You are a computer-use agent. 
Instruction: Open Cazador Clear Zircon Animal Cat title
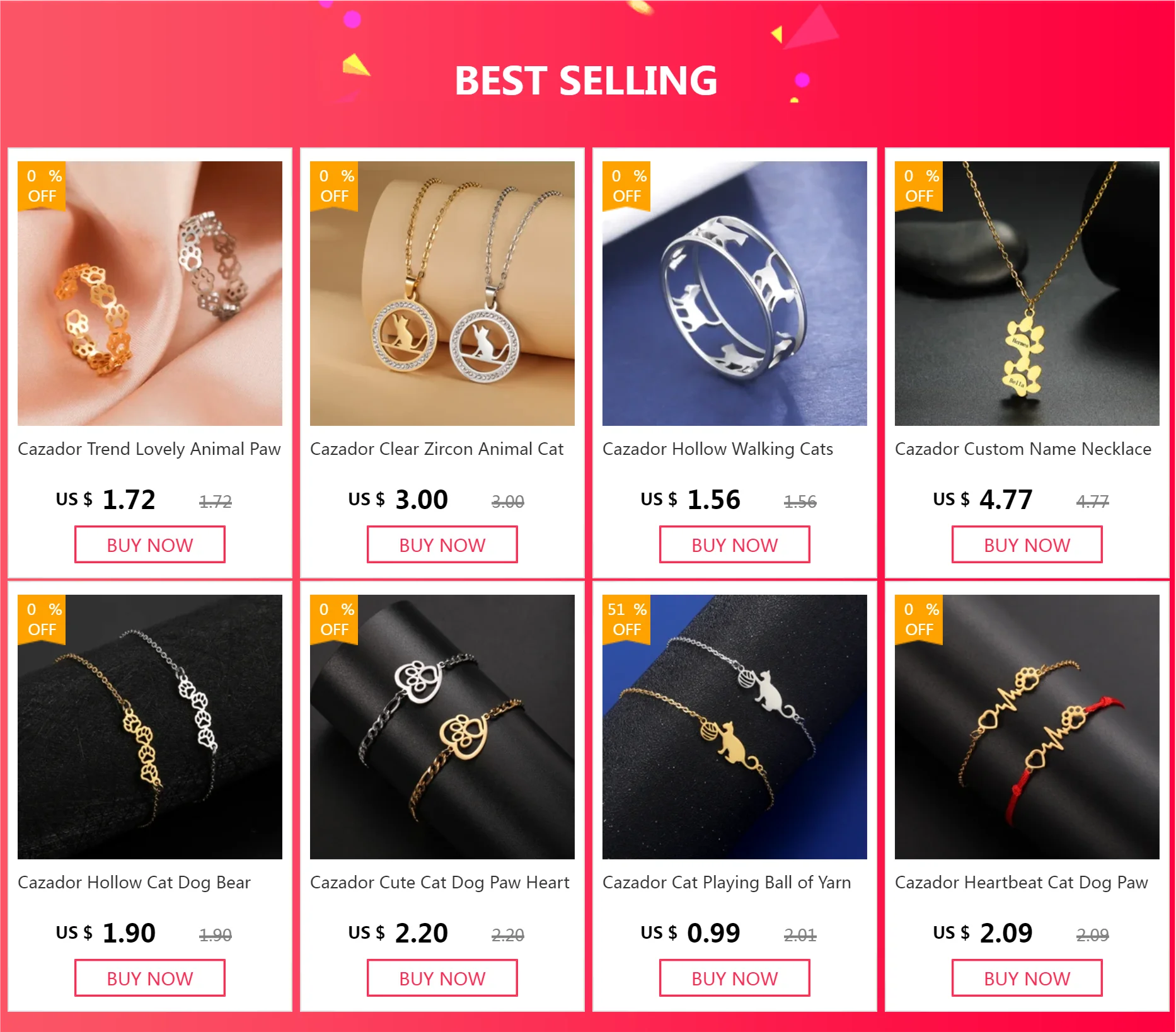click(x=437, y=449)
